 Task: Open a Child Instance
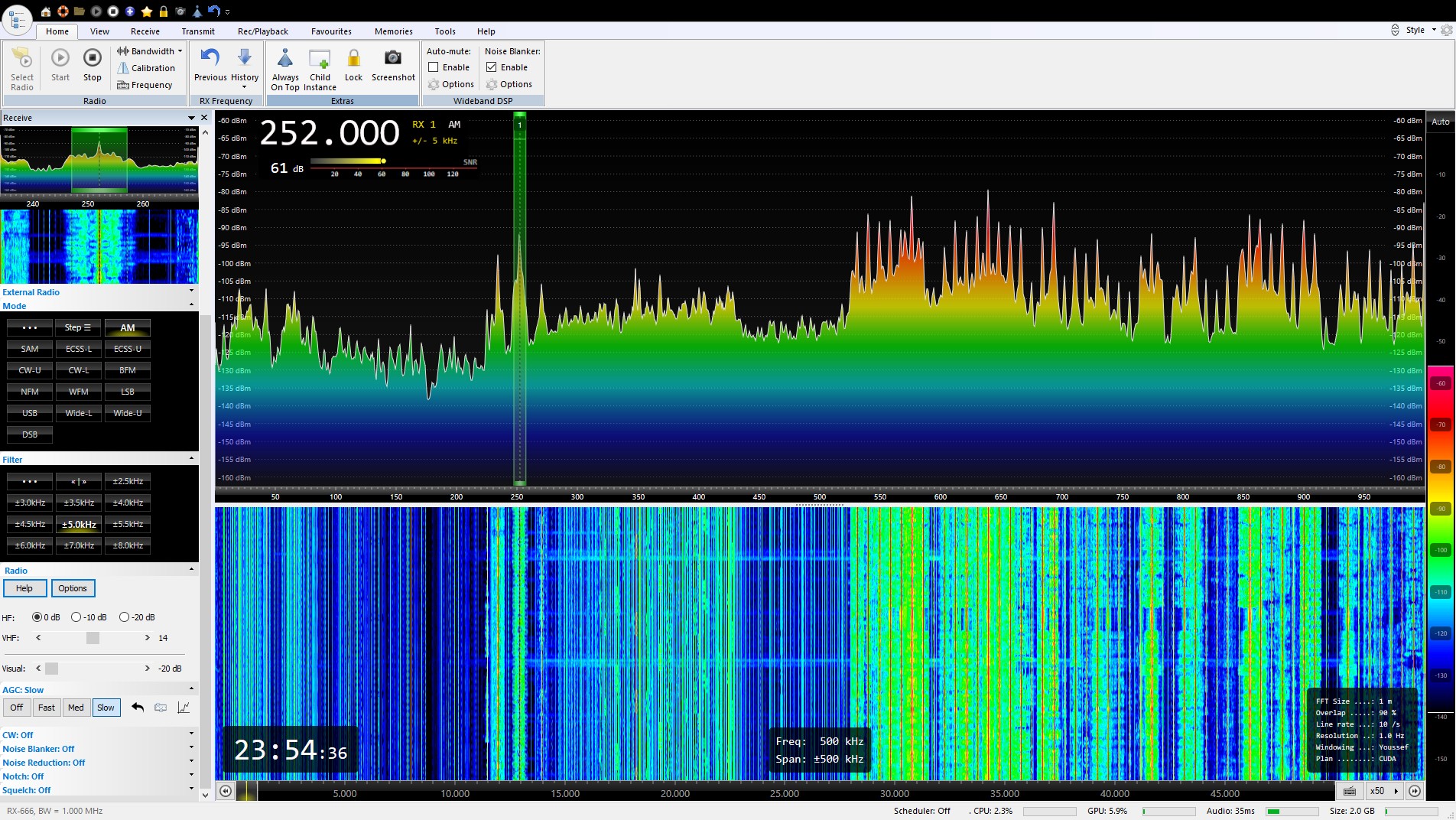coord(320,60)
